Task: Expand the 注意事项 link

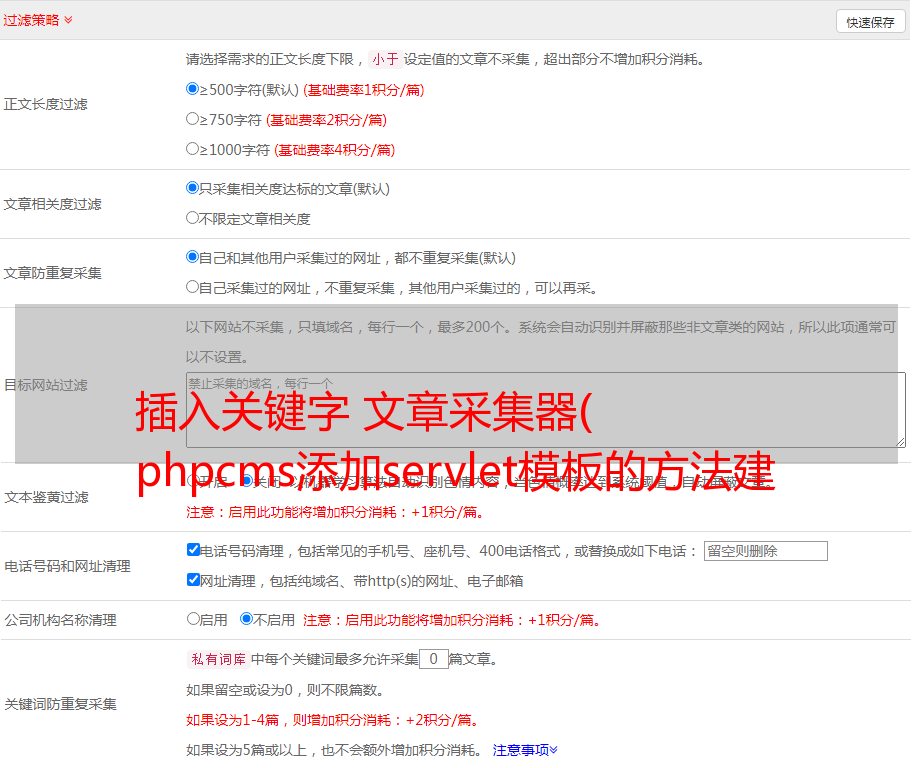Action: 525,750
